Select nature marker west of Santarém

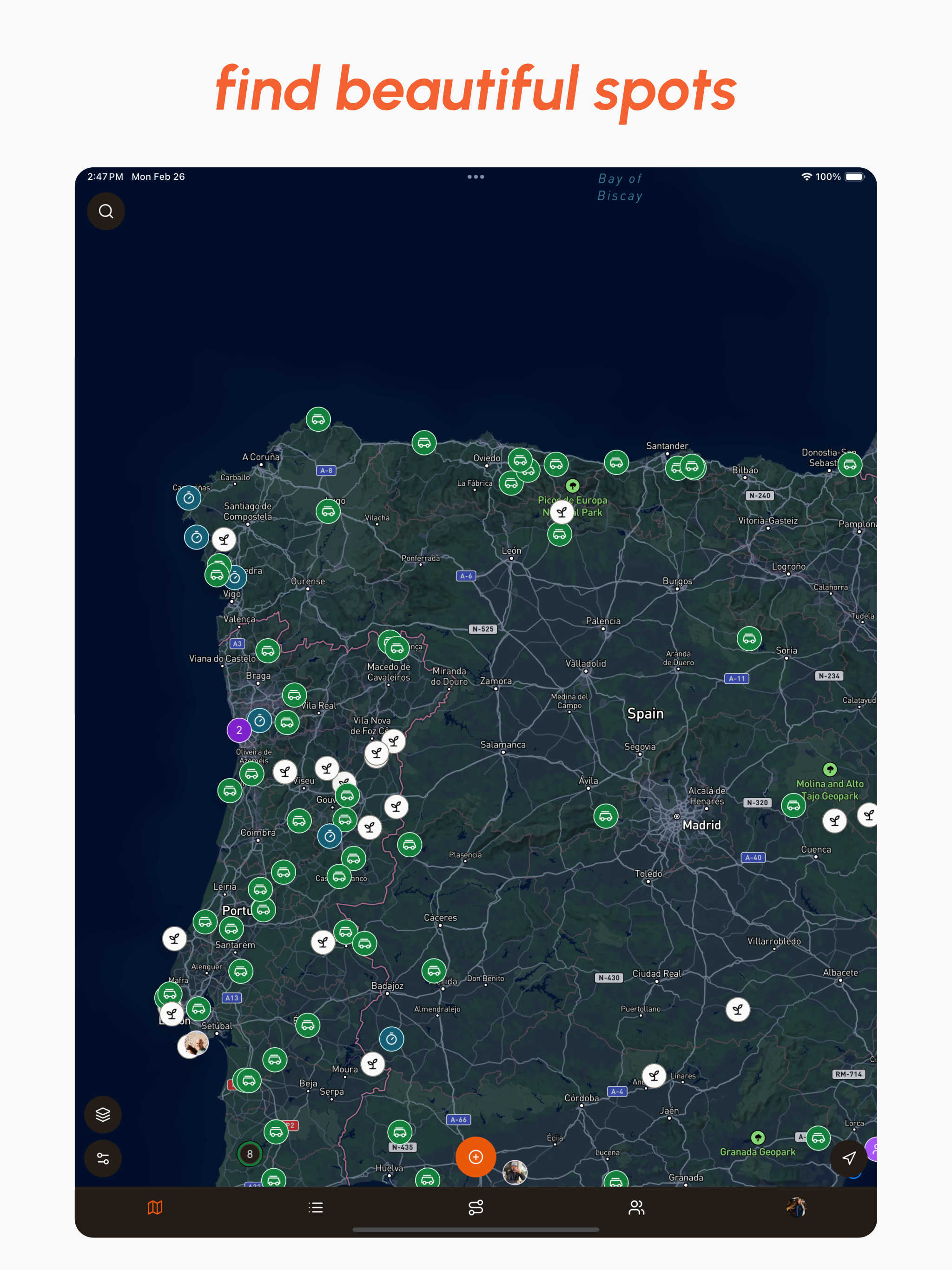[174, 939]
